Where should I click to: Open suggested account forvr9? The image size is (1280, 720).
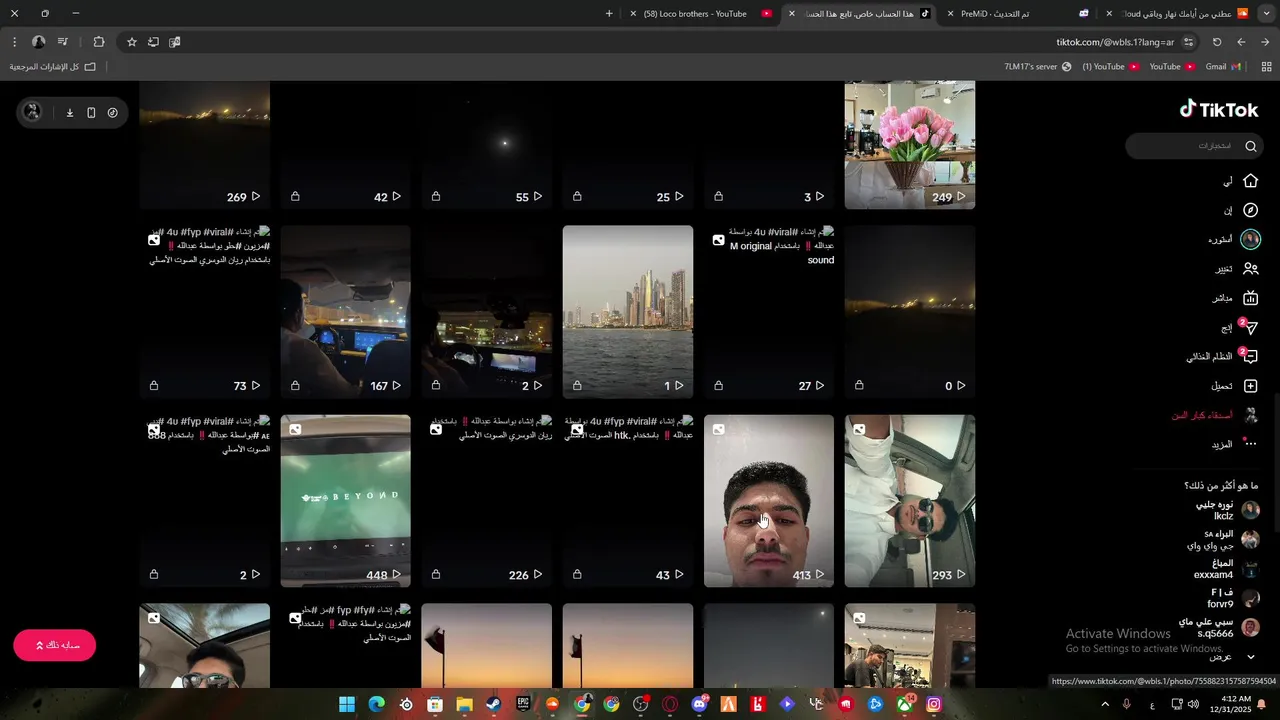[1233, 598]
